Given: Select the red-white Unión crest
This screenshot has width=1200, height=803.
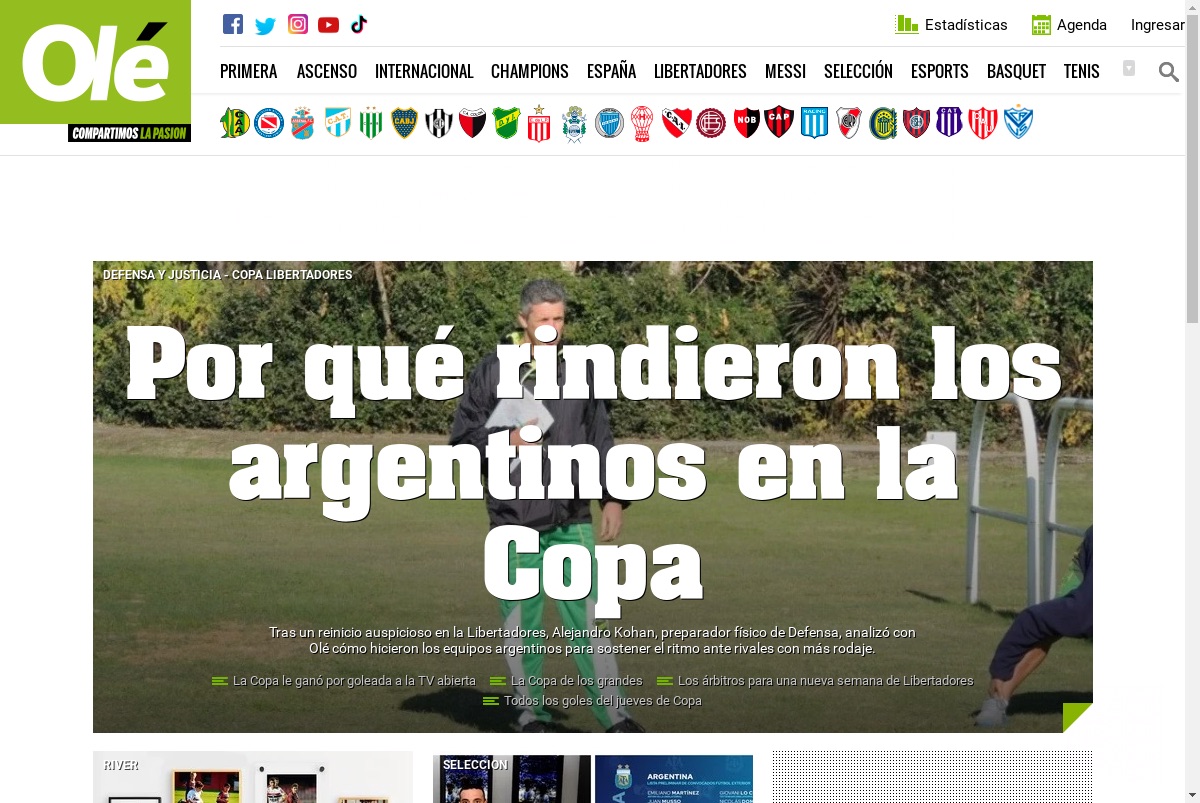Looking at the screenshot, I should click(983, 123).
